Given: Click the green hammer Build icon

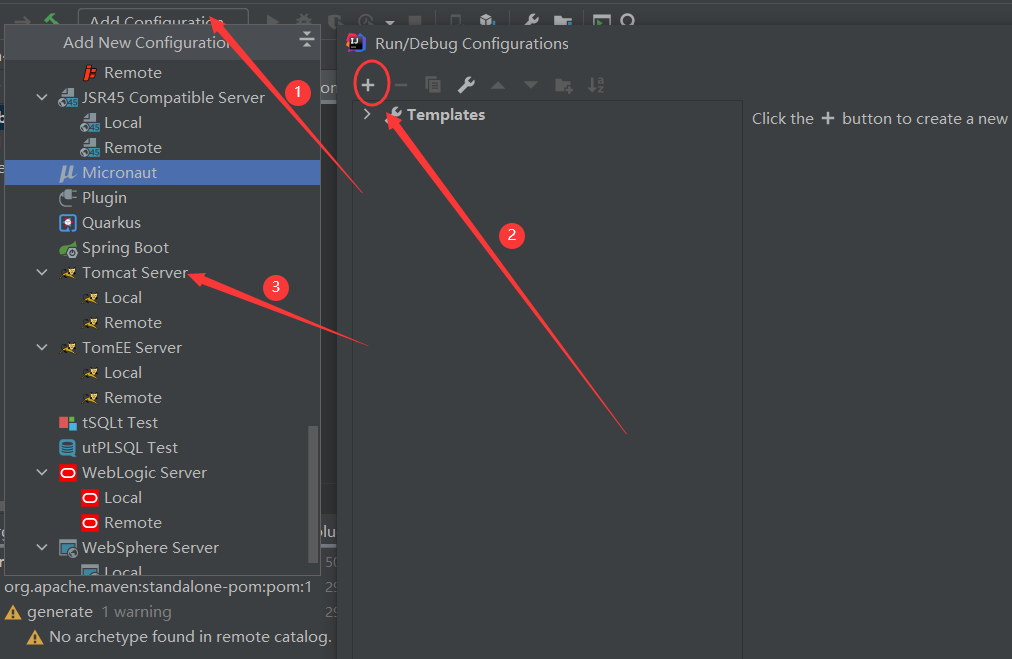Looking at the screenshot, I should pyautogui.click(x=51, y=19).
